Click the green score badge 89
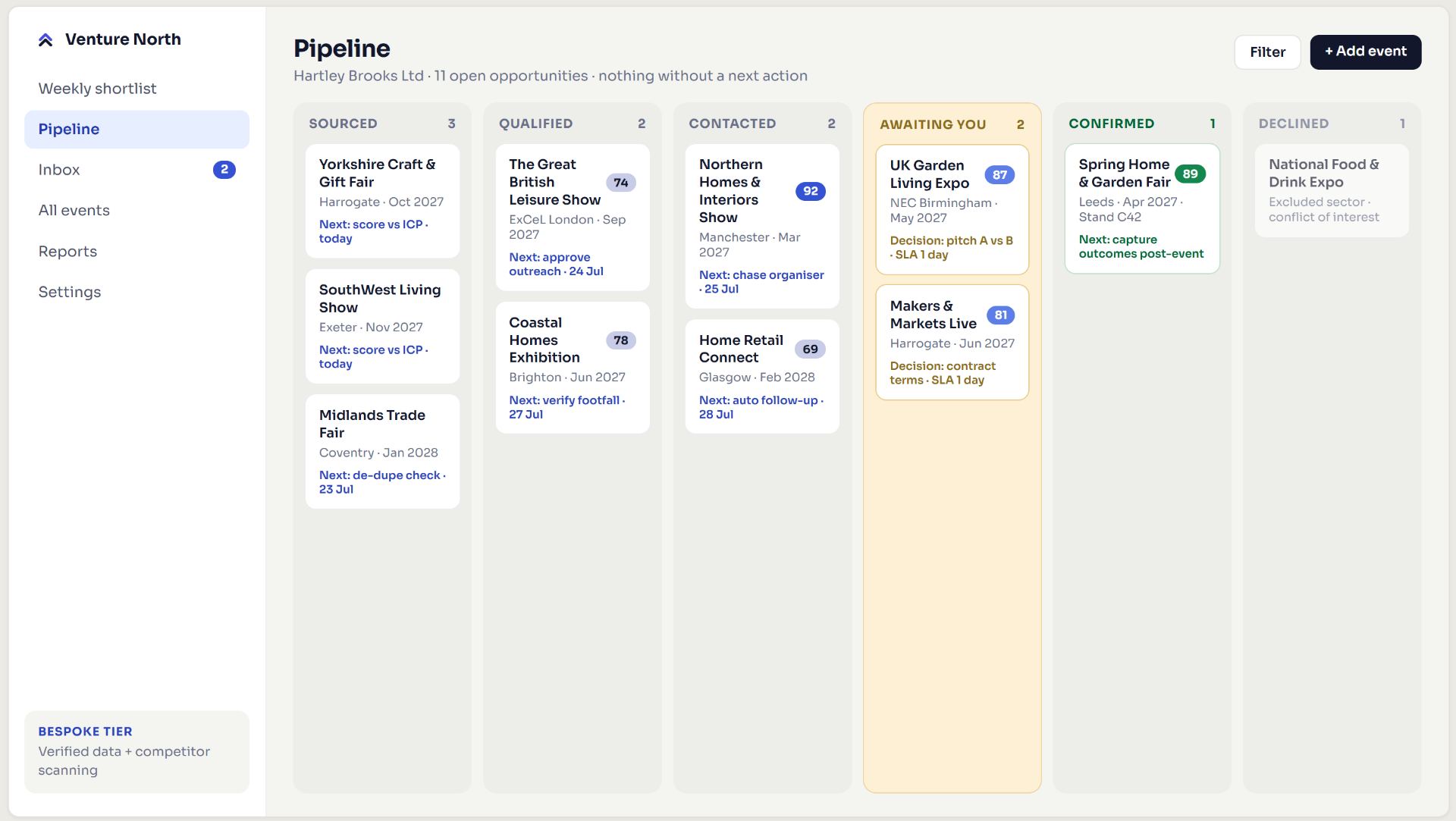Screen dimensions: 1456x821 click(x=1190, y=174)
